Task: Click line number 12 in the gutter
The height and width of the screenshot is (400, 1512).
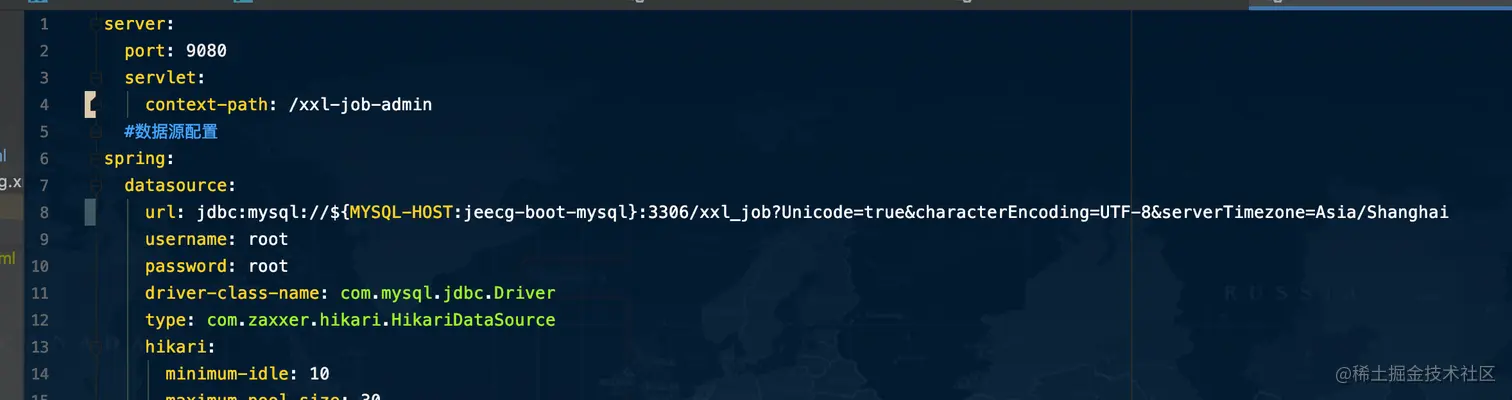Action: [40, 320]
